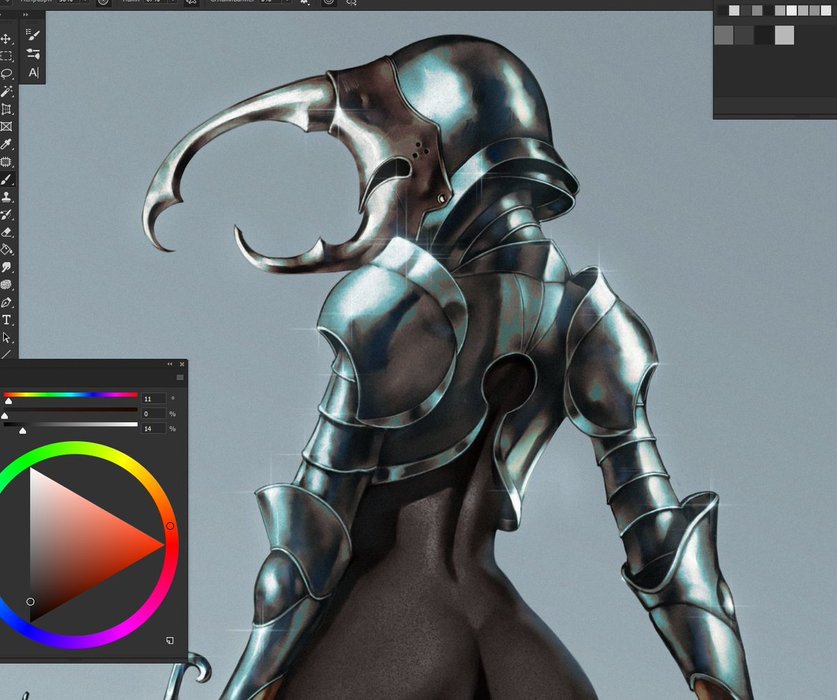837x700 pixels.
Task: Select the Frame tool
Action: point(6,127)
